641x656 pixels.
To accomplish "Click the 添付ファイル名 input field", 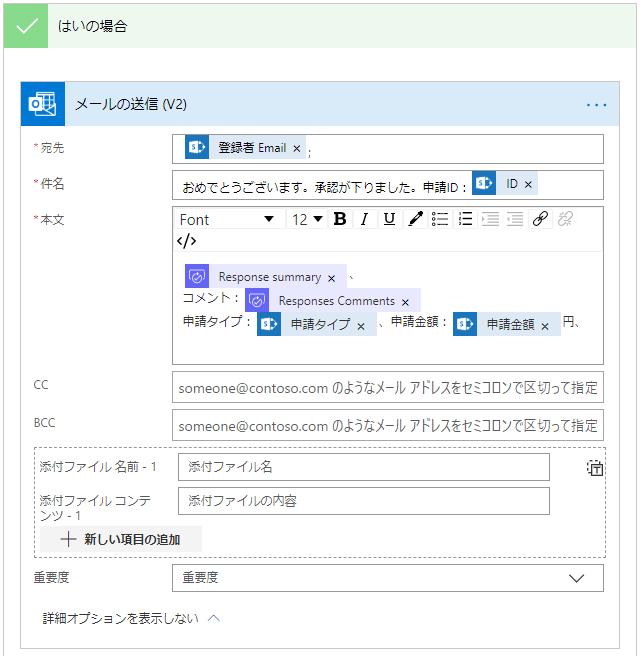I will (x=364, y=467).
